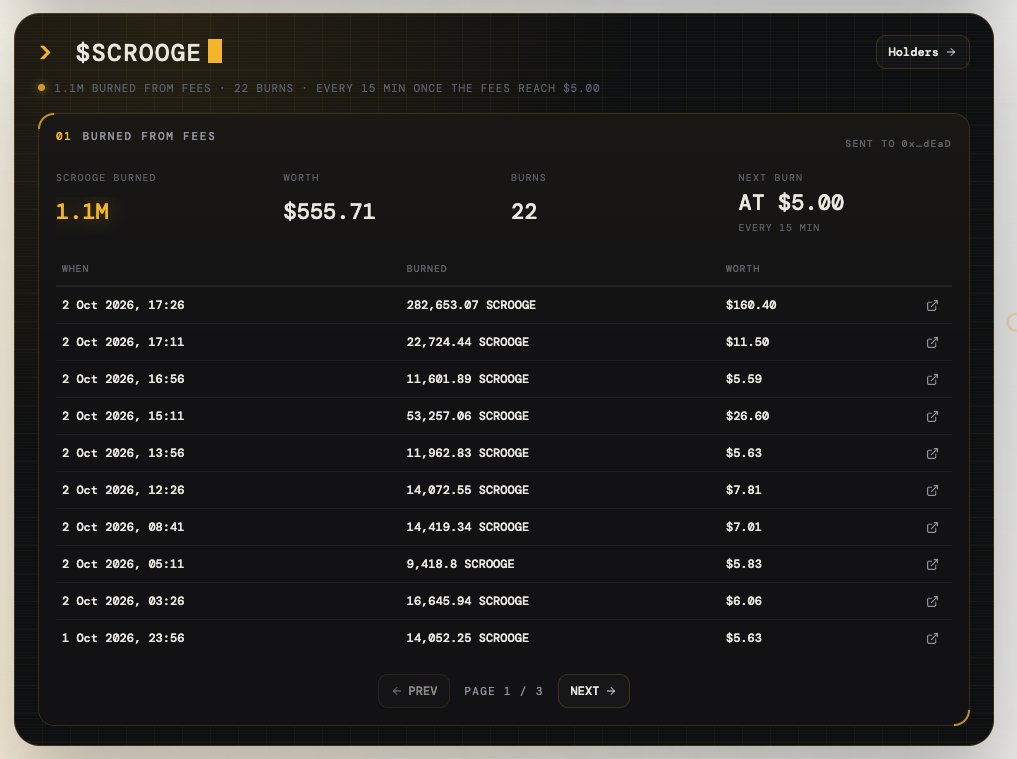Click '2 Oct 2026, 12:26' date cell
The image size is (1017, 759).
pyautogui.click(x=123, y=490)
